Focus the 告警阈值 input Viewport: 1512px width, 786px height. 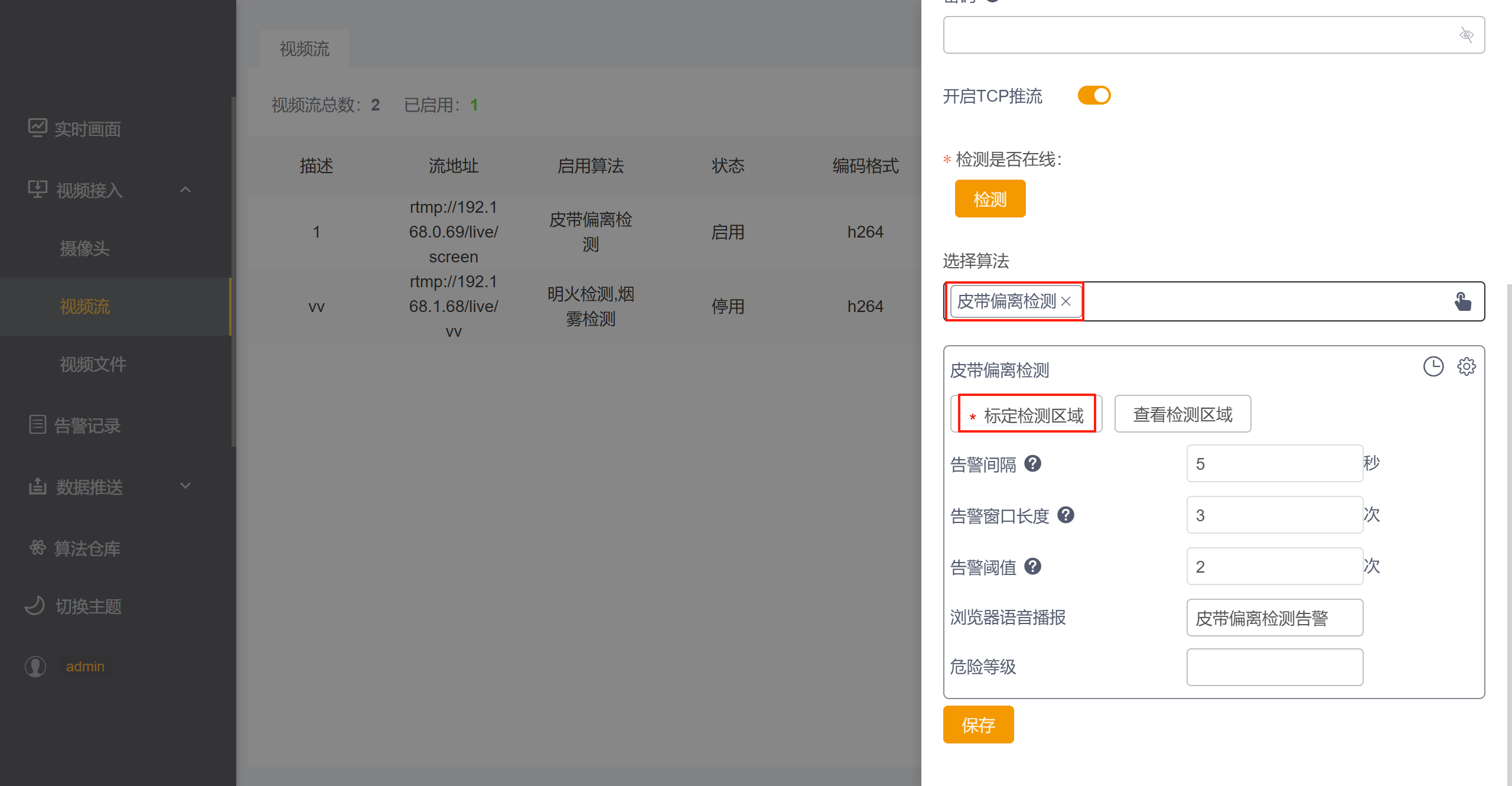[x=1275, y=566]
